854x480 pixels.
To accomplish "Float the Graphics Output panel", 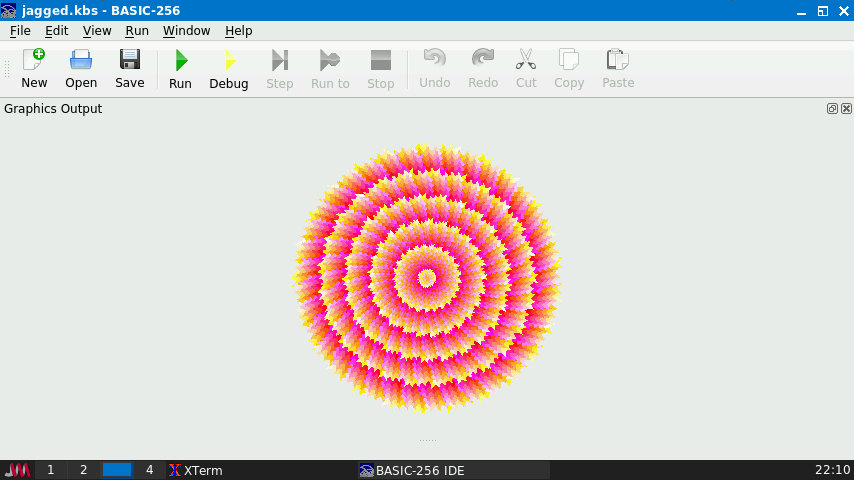I will pyautogui.click(x=832, y=108).
